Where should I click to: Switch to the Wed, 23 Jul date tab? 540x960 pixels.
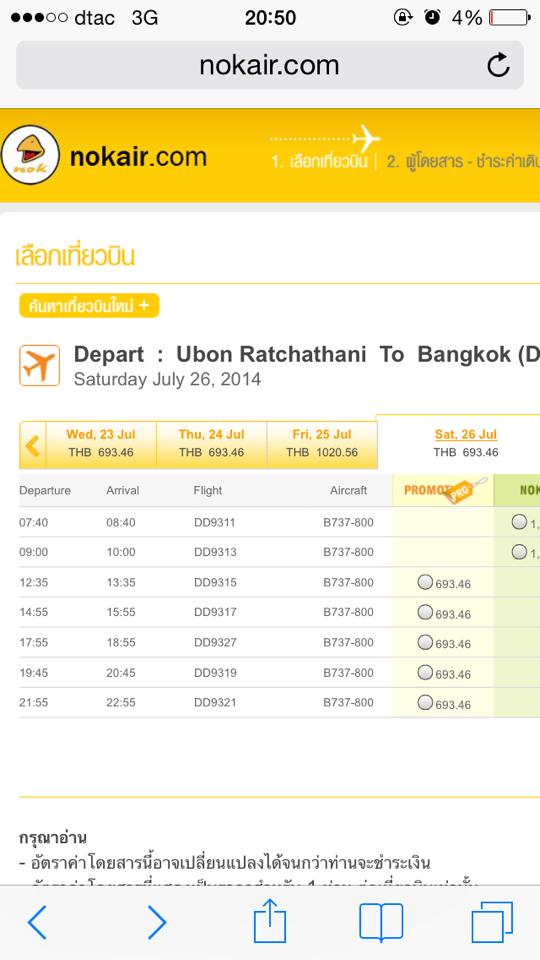[x=101, y=445]
